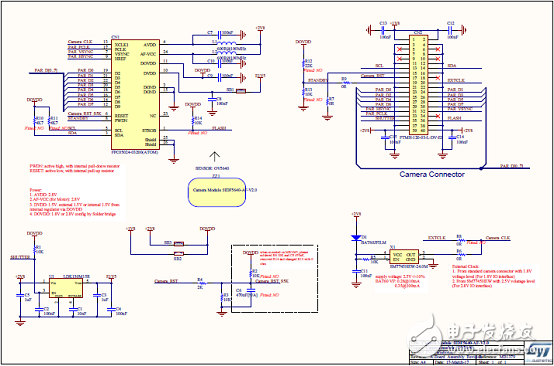Click the CN2 40-pin connector body
The height and width of the screenshot is (366, 554).
pos(419,83)
